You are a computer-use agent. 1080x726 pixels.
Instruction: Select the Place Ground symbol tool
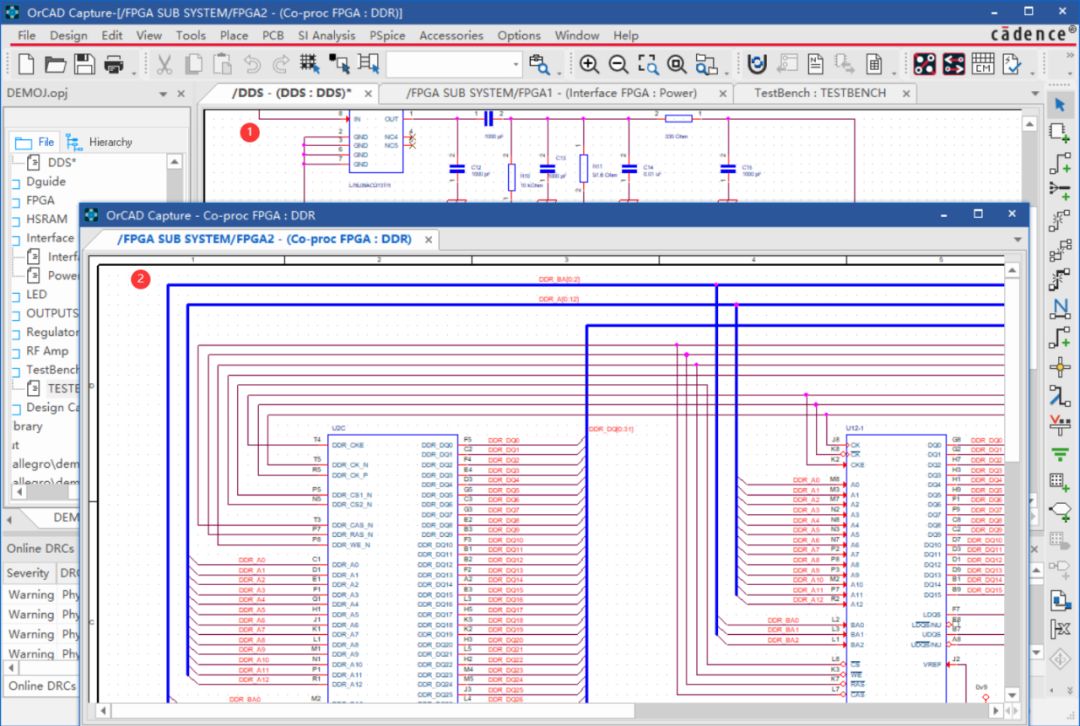(1060, 455)
